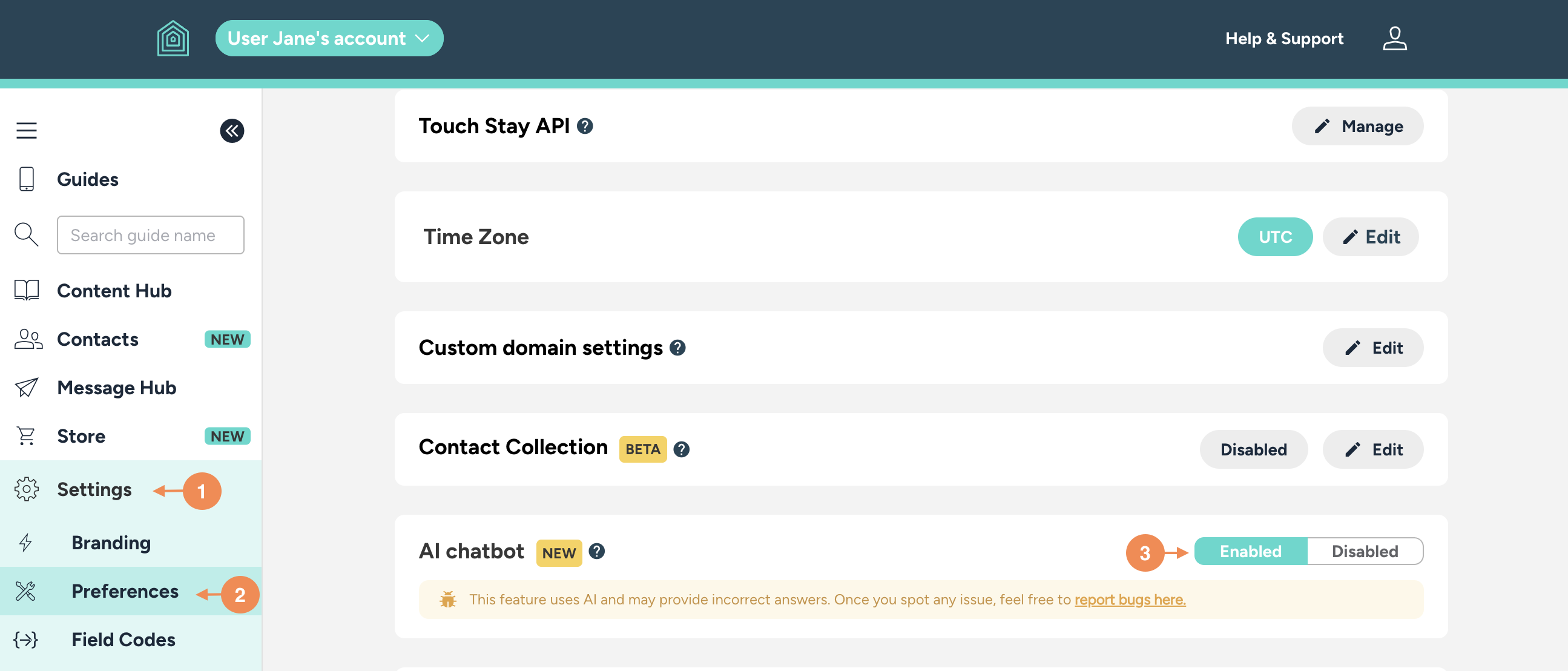The image size is (1568, 671).
Task: Expand the Settings menu section
Action: tap(94, 489)
